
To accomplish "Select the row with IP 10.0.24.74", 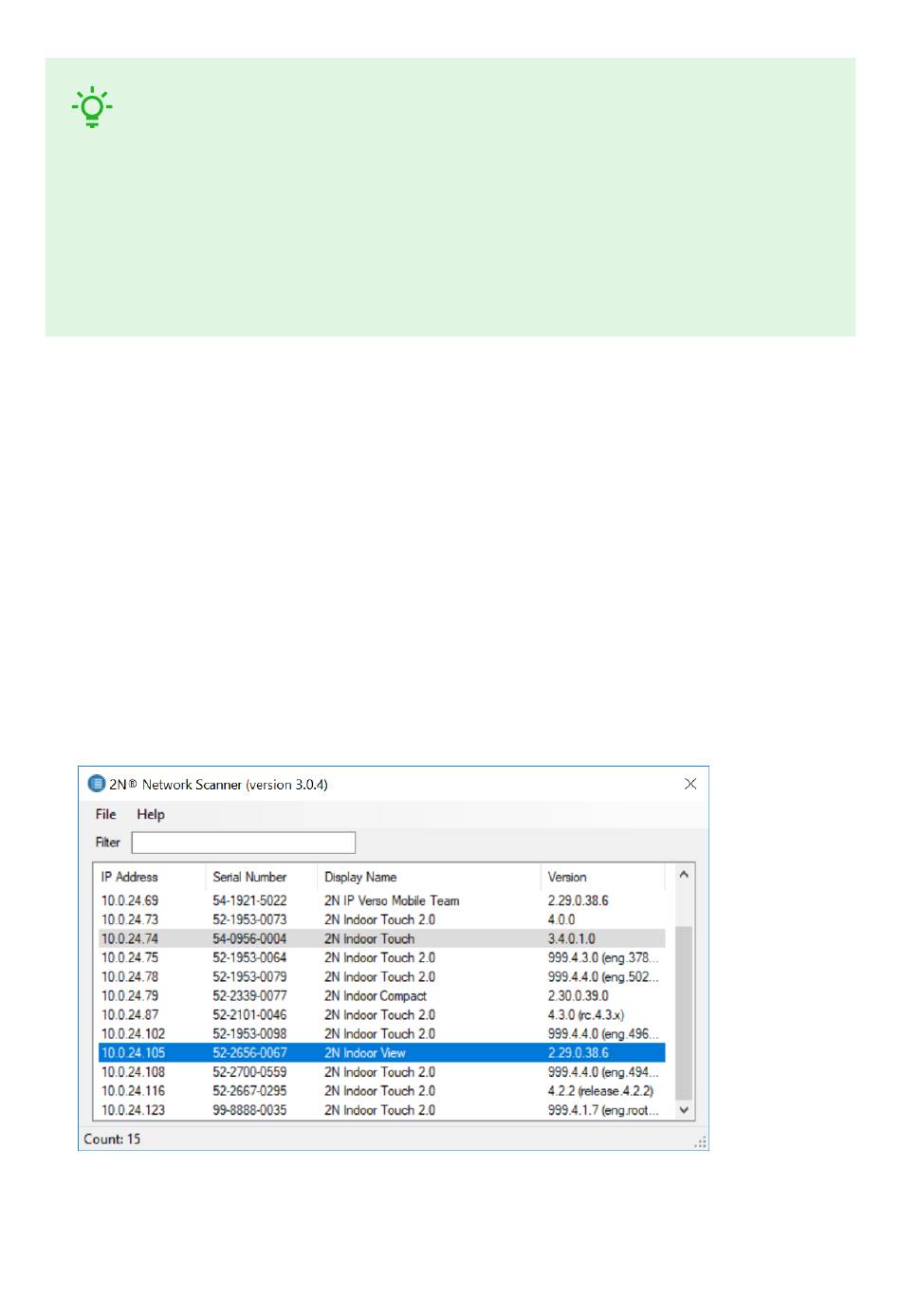I will click(381, 938).
